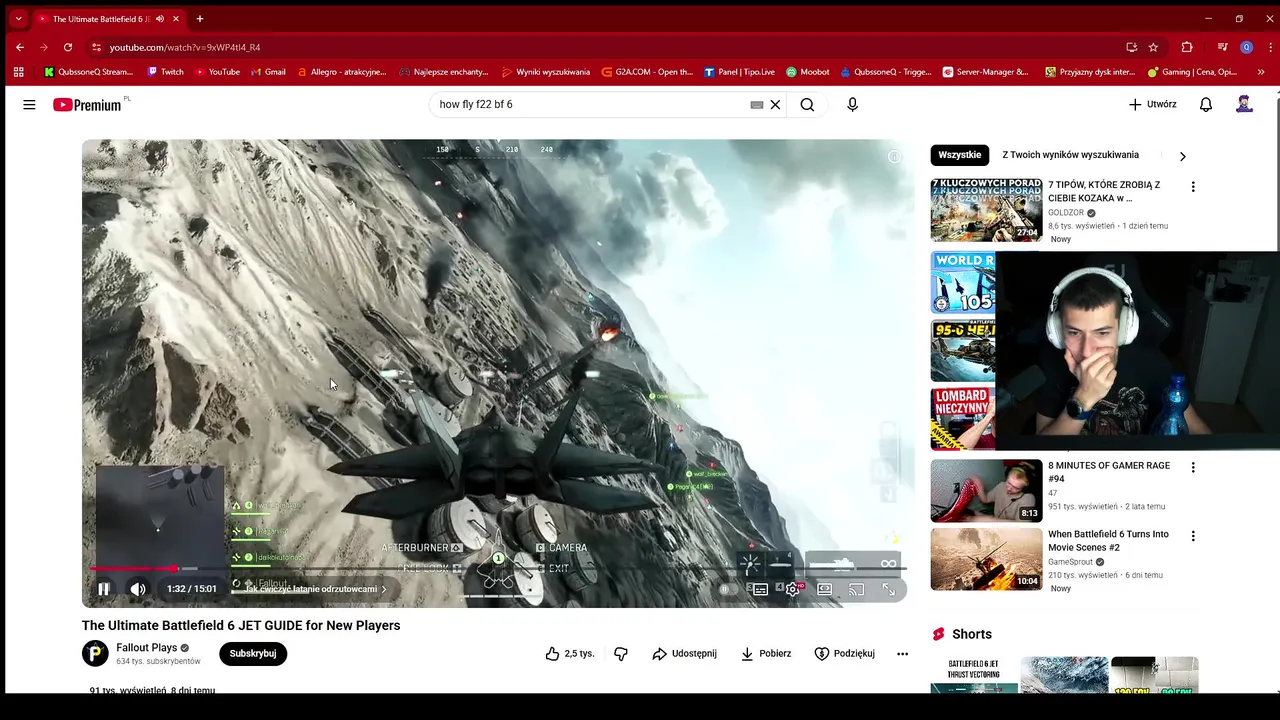Open Twitch bookmark
The height and width of the screenshot is (720, 1280).
tap(166, 72)
